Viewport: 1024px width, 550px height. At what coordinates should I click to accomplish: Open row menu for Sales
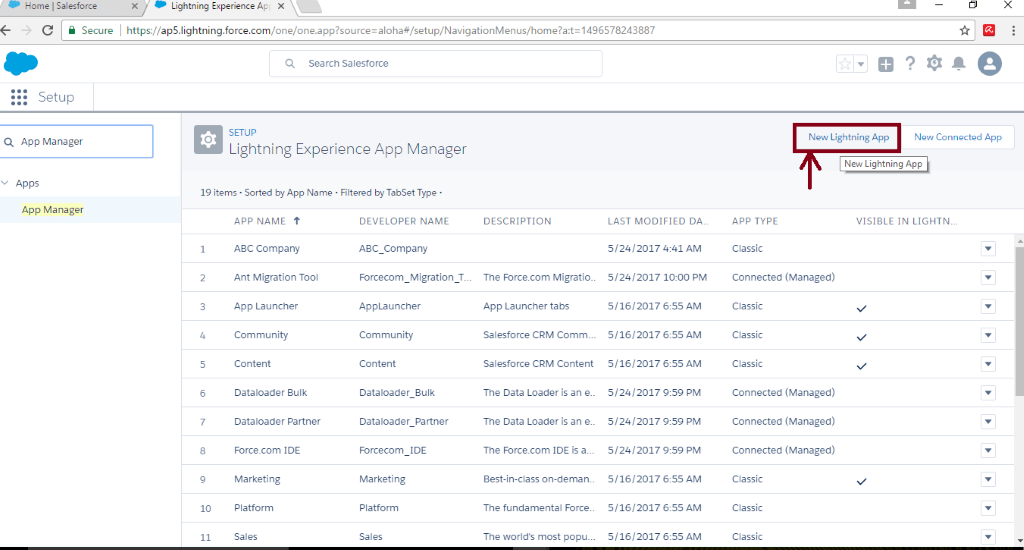coord(988,536)
